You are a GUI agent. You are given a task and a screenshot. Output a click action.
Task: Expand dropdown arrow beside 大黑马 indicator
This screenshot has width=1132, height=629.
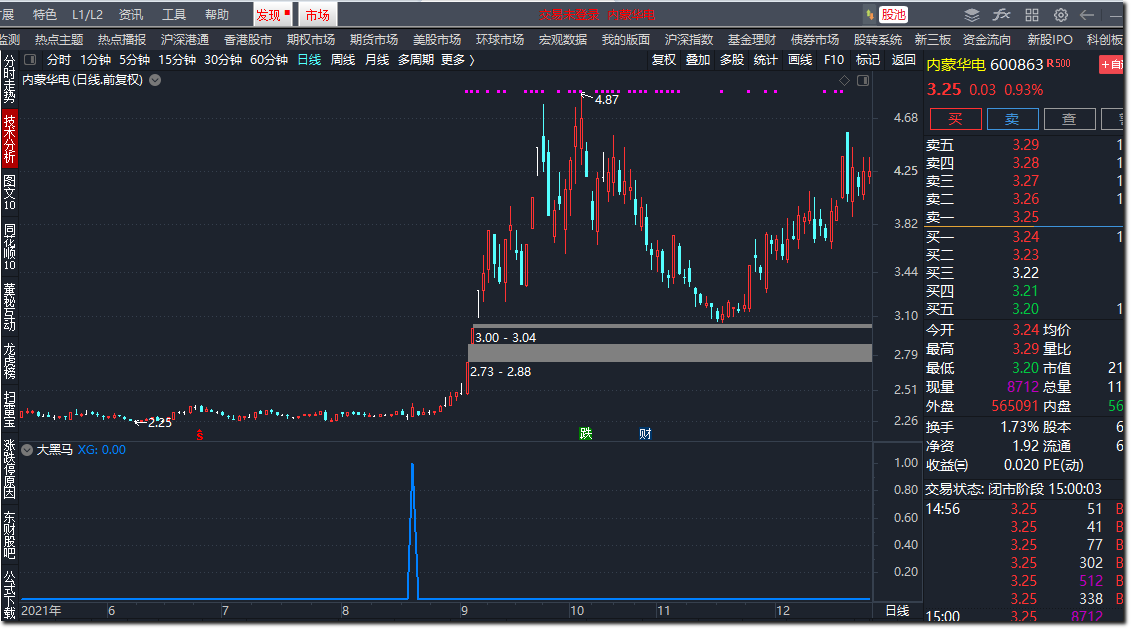click(27, 450)
